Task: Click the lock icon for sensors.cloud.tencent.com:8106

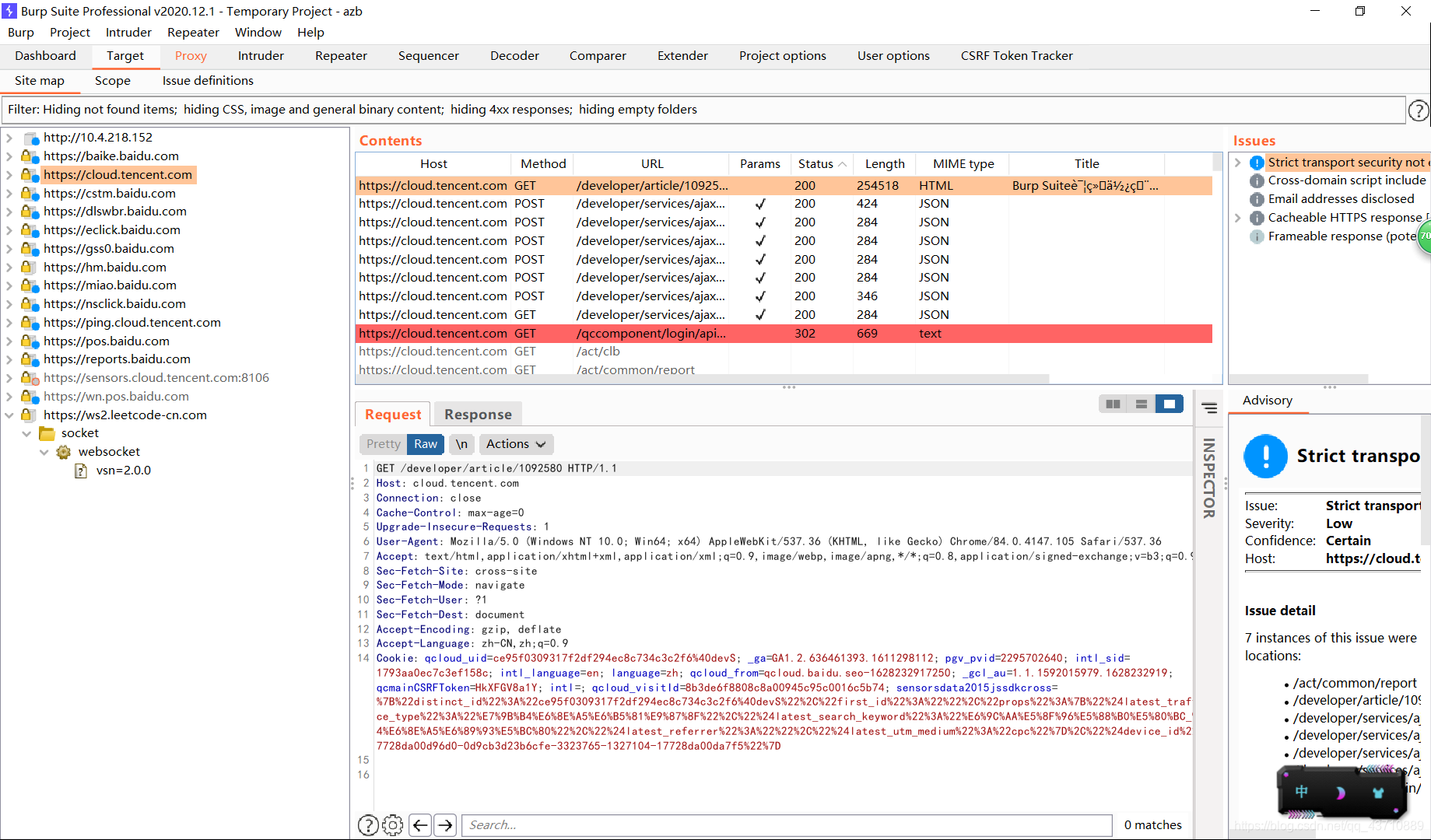Action: (x=30, y=378)
